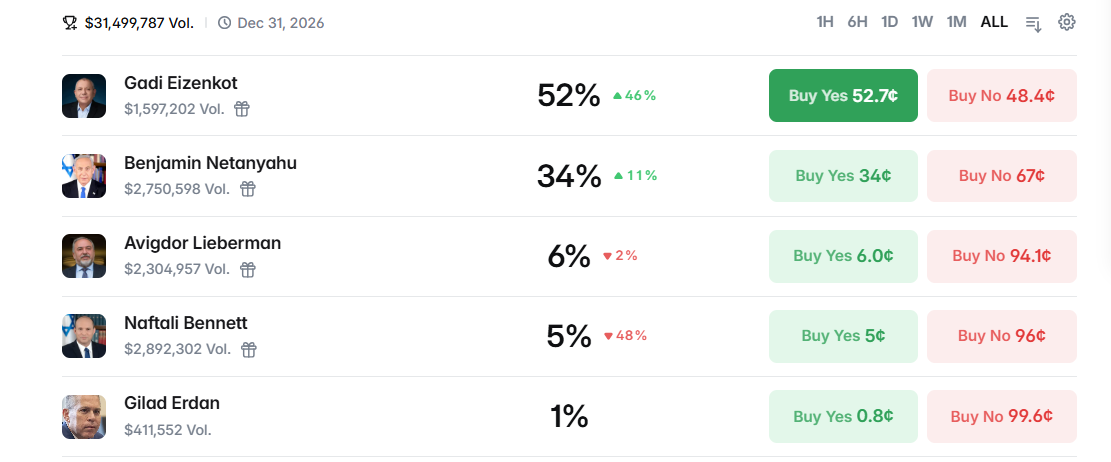Select the 6H time range

click(857, 22)
